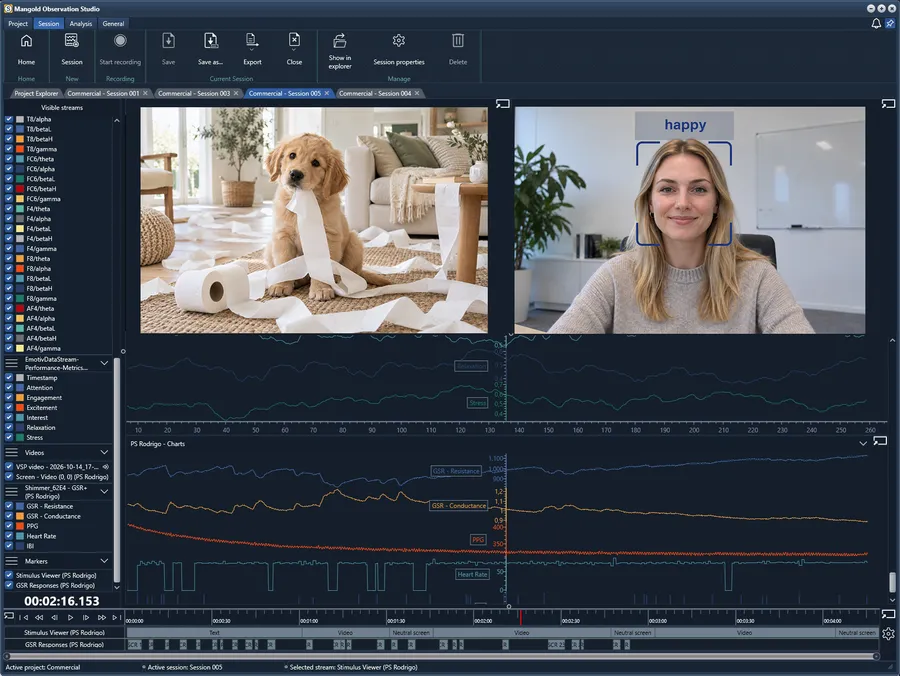Toggle the Attention metric checkbox
The width and height of the screenshot is (900, 676).
point(9,387)
